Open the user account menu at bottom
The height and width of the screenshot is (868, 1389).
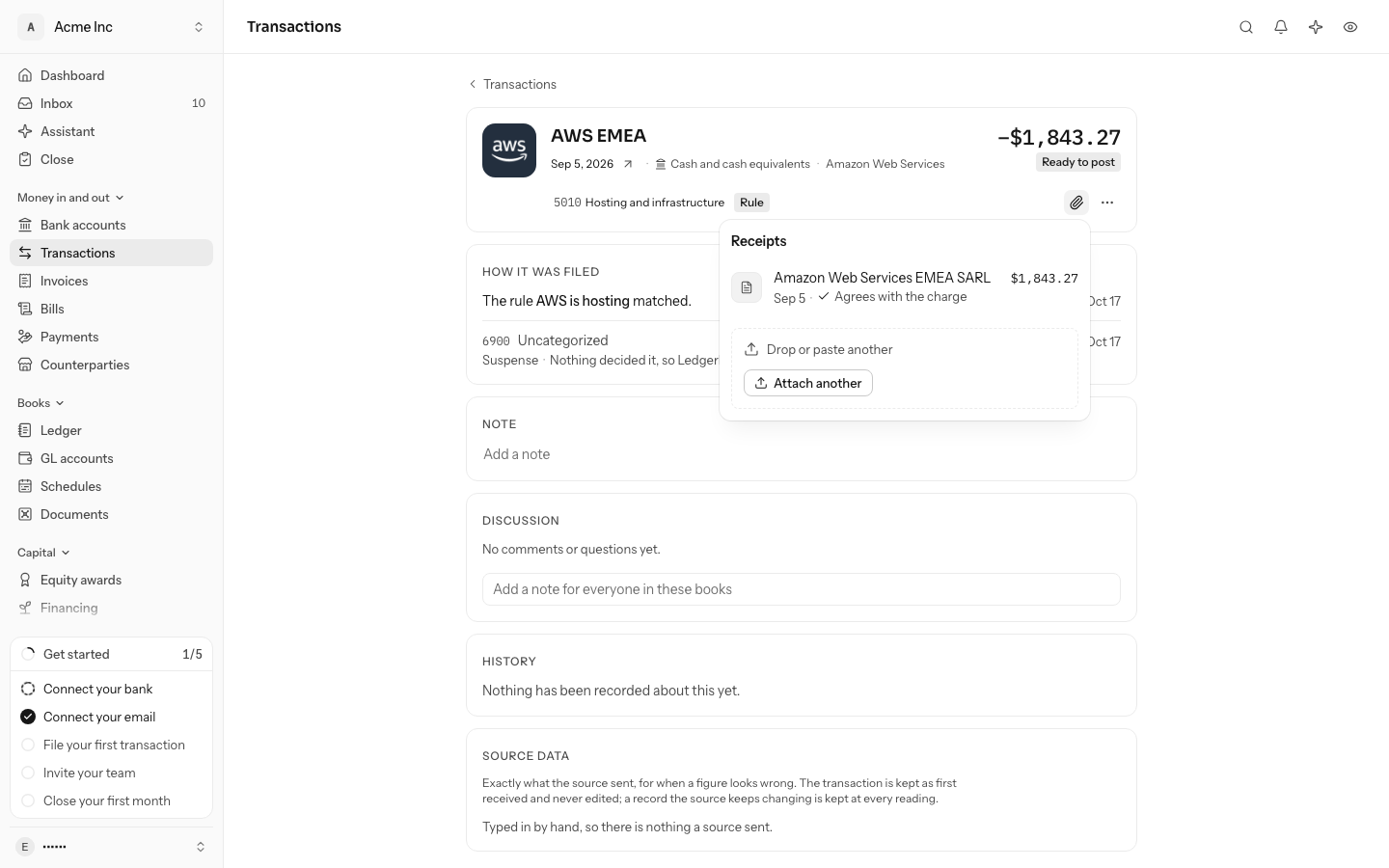click(112, 847)
